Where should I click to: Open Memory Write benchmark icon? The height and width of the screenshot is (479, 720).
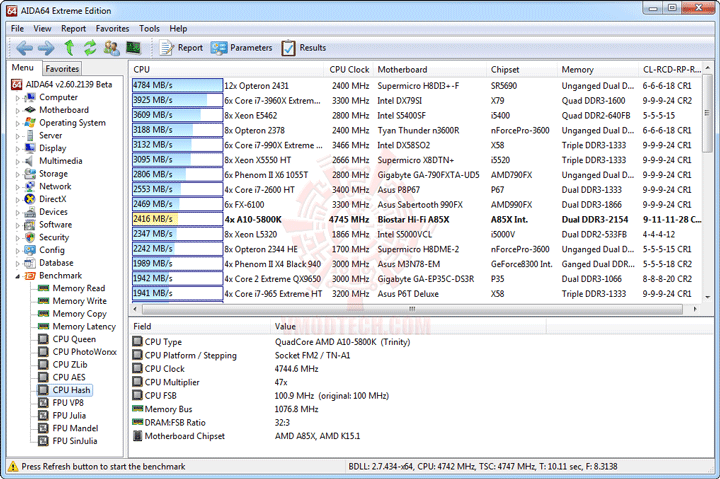point(44,301)
